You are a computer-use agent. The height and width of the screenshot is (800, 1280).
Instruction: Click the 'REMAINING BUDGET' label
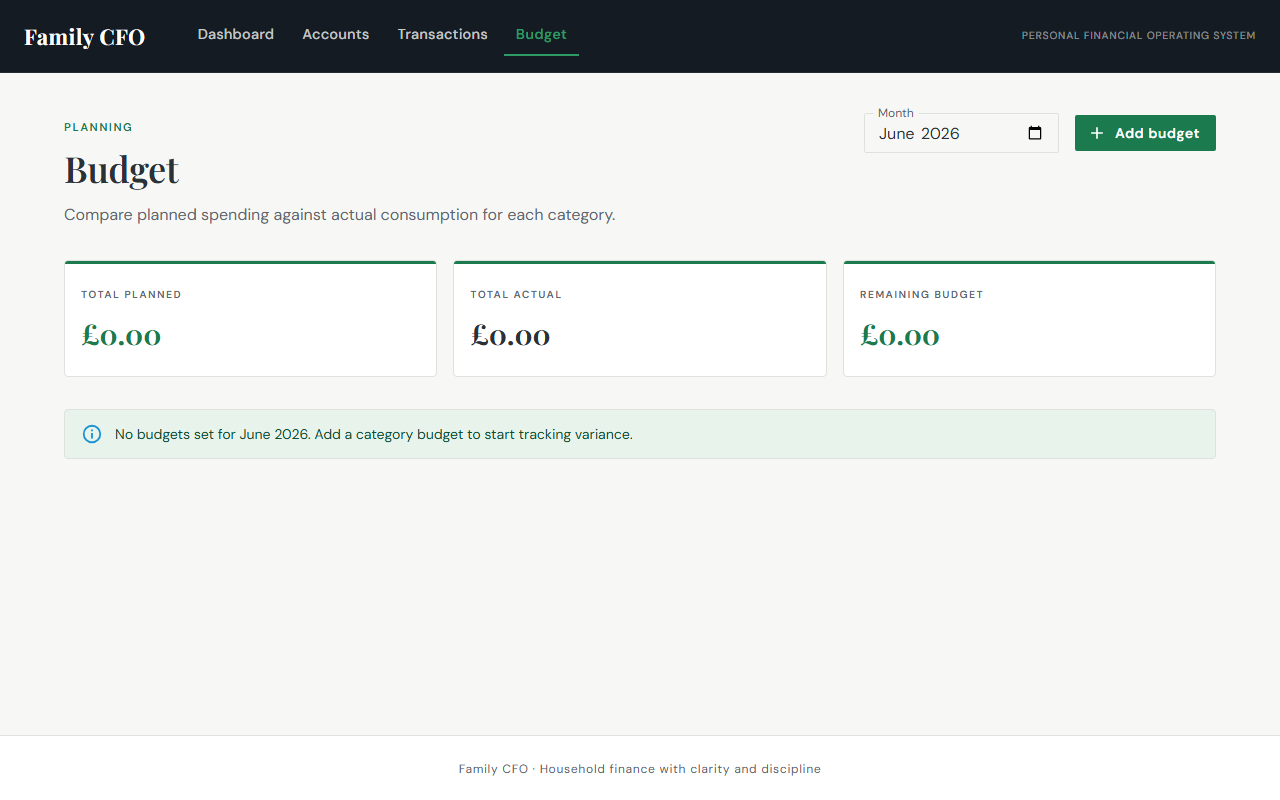pyautogui.click(x=922, y=295)
